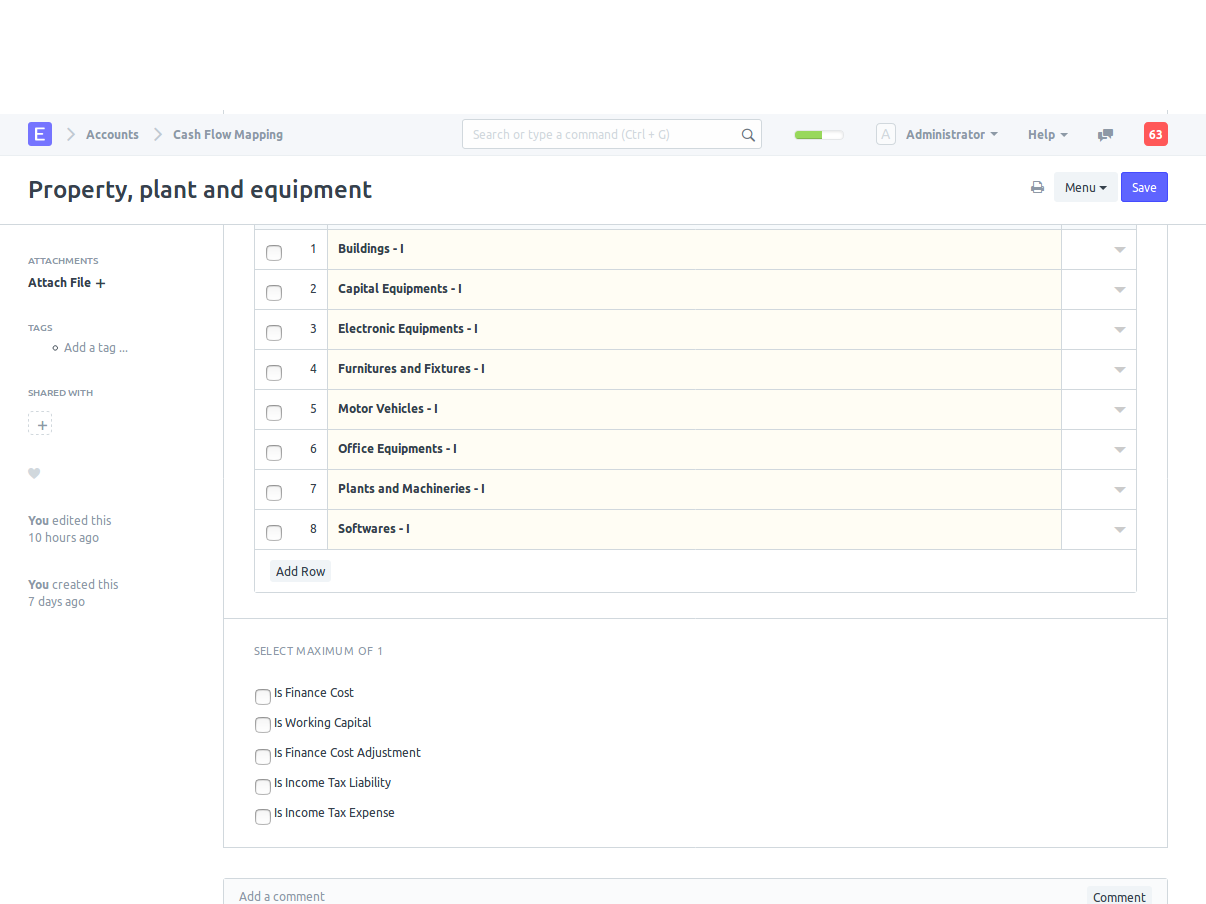This screenshot has width=1206, height=904.
Task: Check the Is Income Tax Expense option
Action: point(263,817)
